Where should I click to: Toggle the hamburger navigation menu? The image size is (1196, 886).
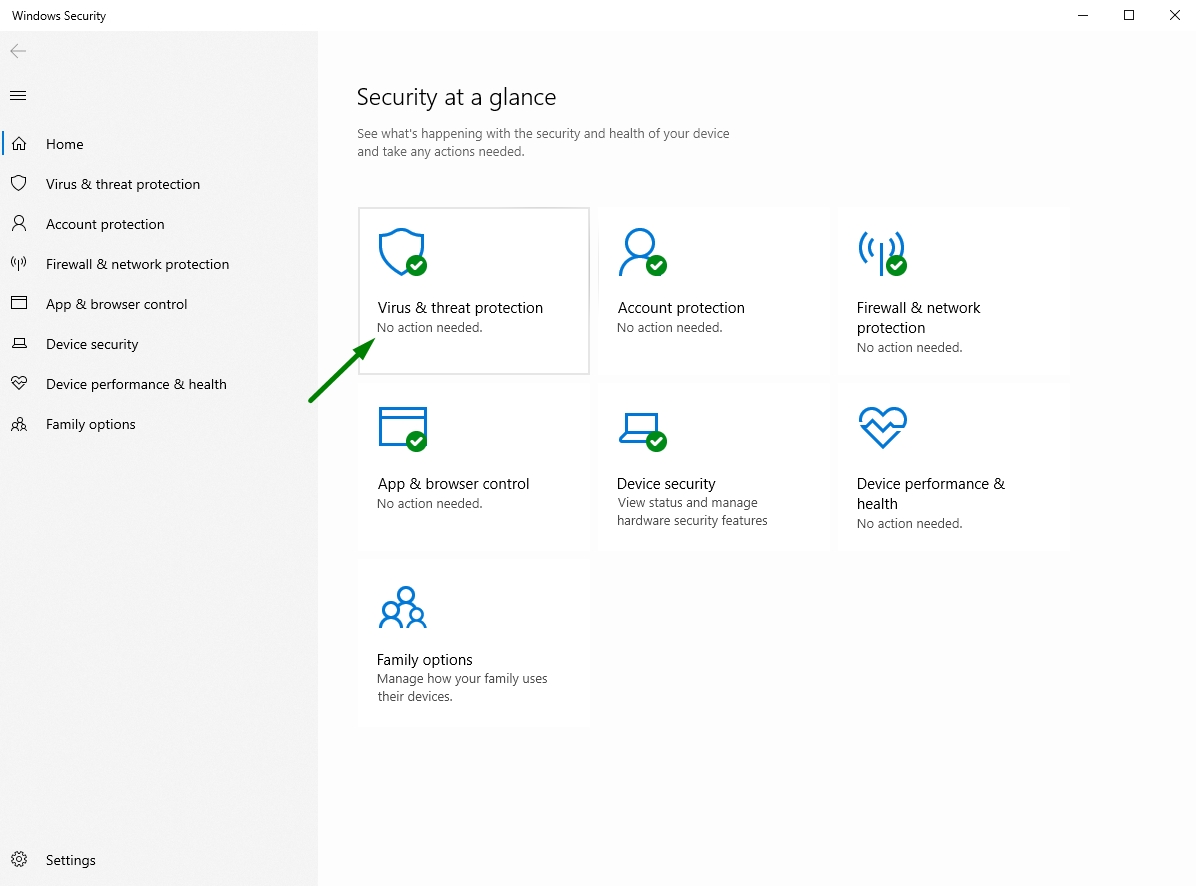(x=18, y=95)
